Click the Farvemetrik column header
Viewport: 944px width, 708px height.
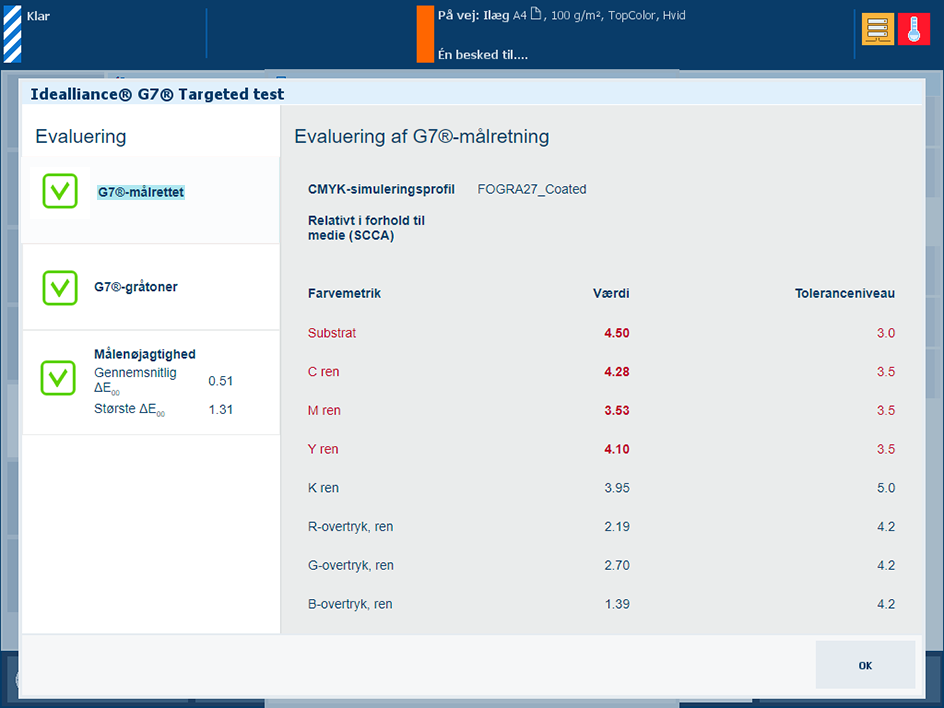pyautogui.click(x=344, y=293)
